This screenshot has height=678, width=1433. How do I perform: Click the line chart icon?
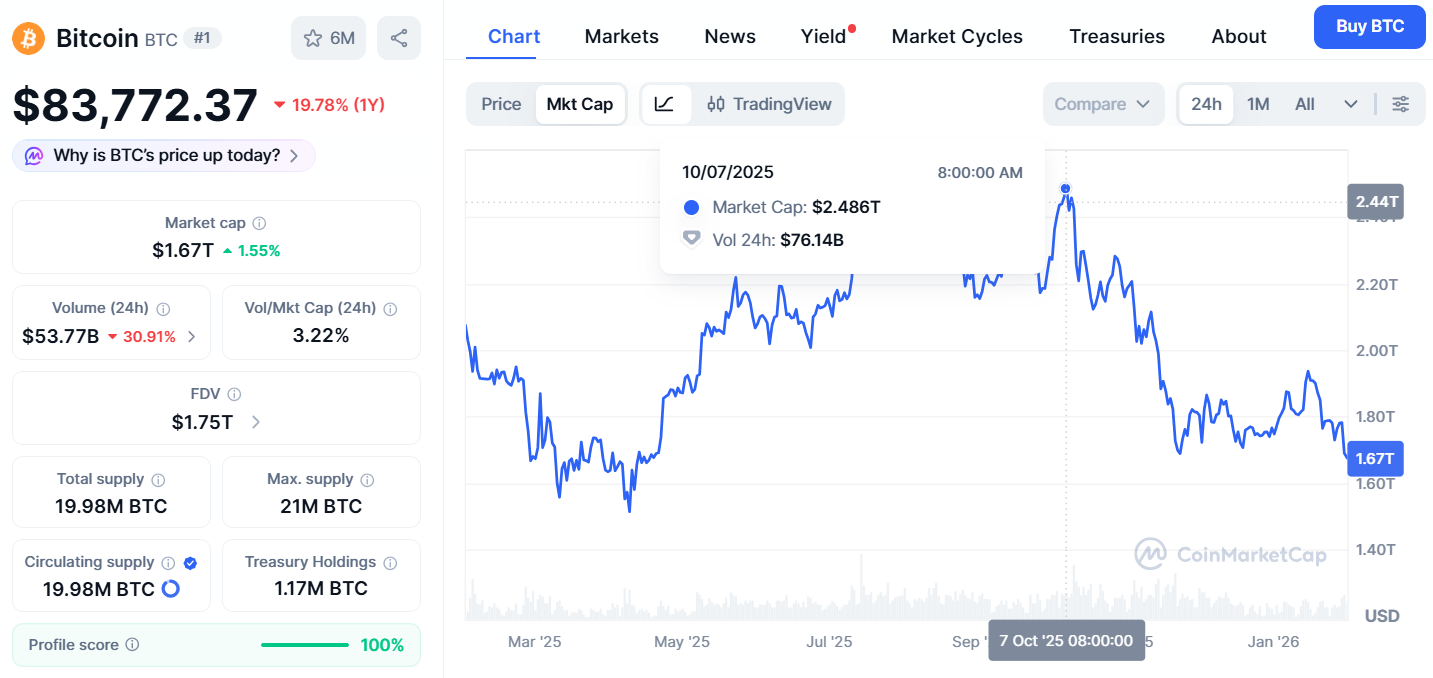pyautogui.click(x=665, y=104)
